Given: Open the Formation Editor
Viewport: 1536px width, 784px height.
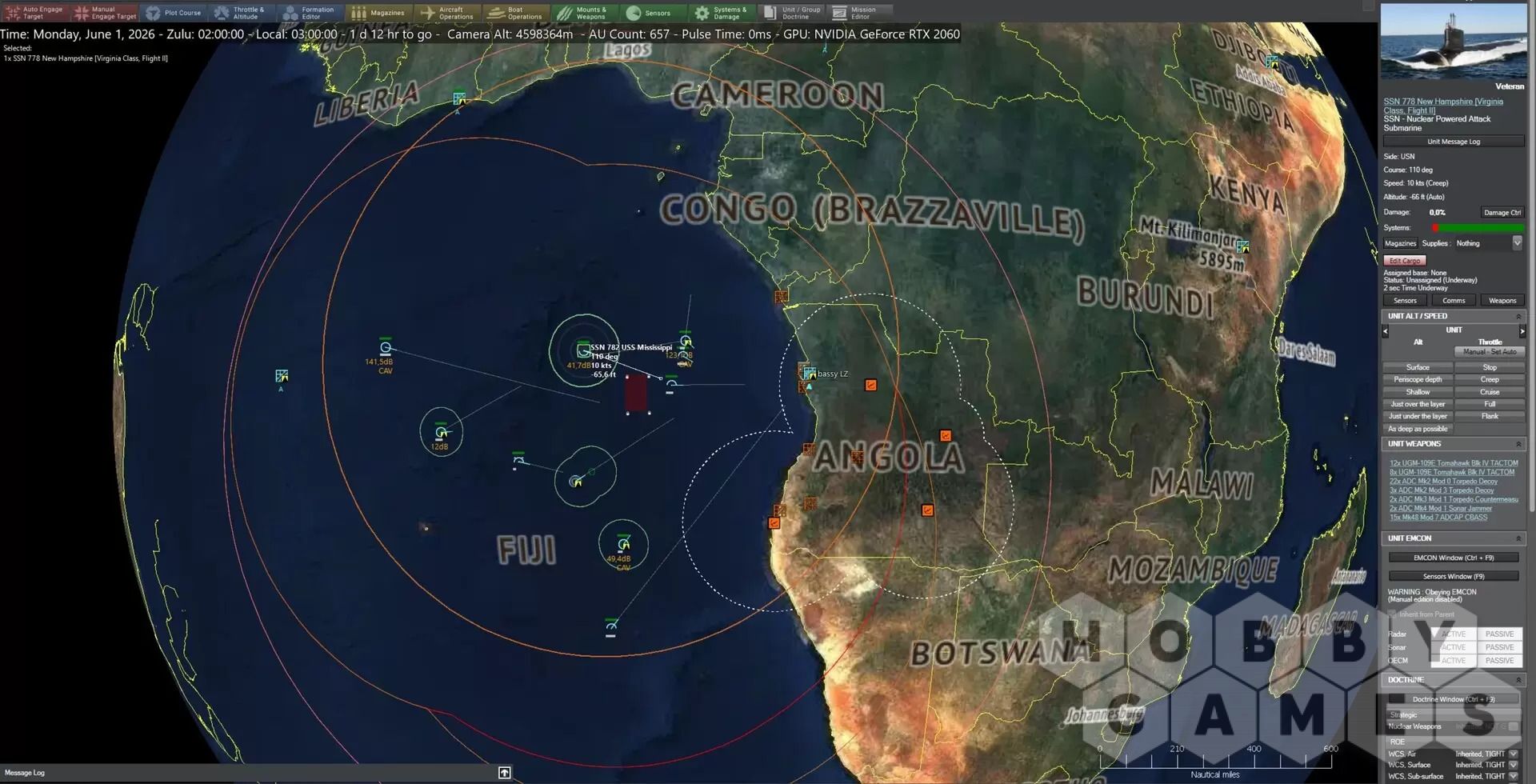Looking at the screenshot, I should (309, 13).
